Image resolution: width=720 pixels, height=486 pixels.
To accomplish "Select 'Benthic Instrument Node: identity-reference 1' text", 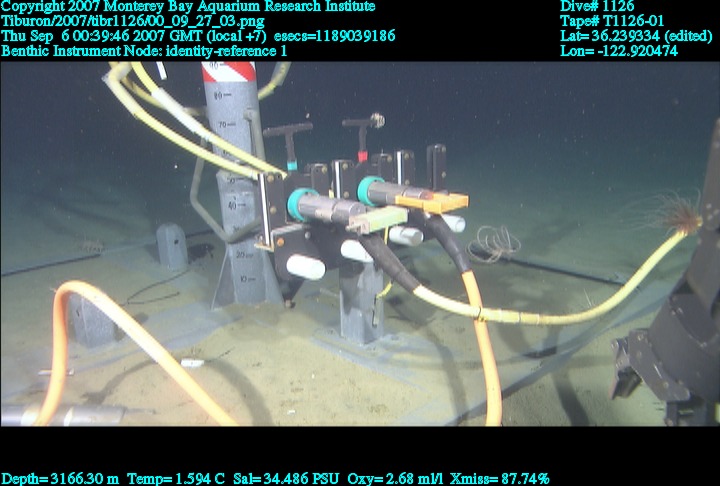I will pyautogui.click(x=144, y=51).
